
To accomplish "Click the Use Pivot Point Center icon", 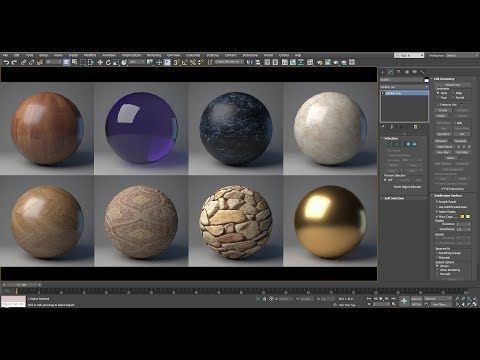I will tap(150, 62).
